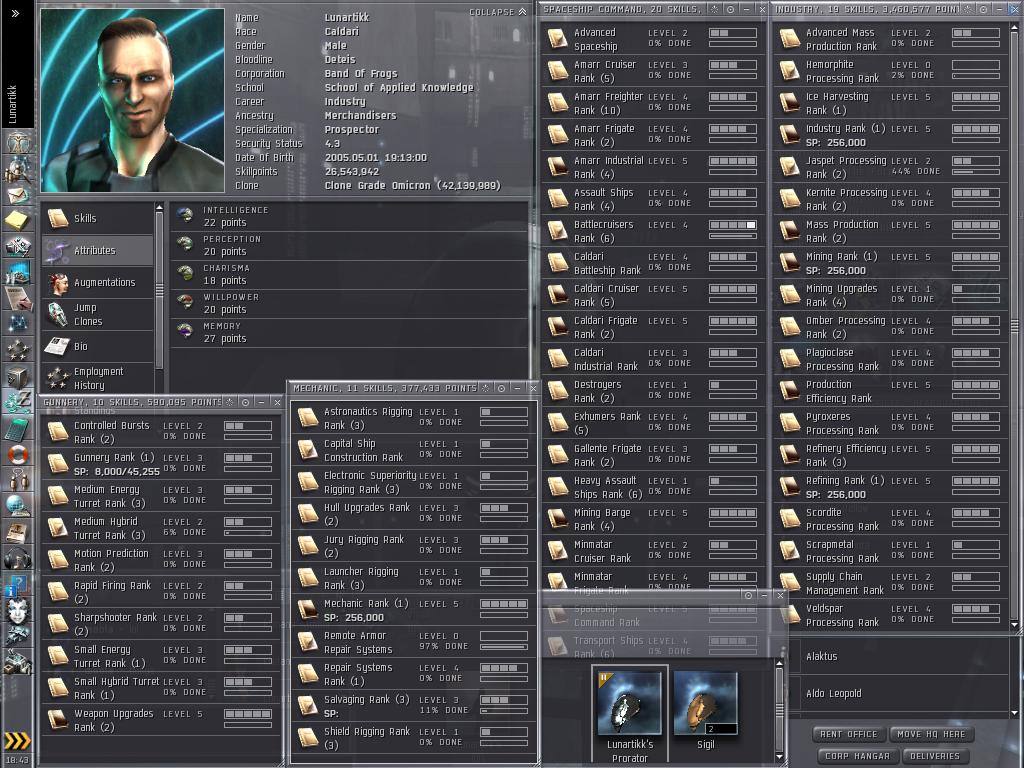Collapse the character info header
Screen dimensions: 1024x768
(498, 12)
